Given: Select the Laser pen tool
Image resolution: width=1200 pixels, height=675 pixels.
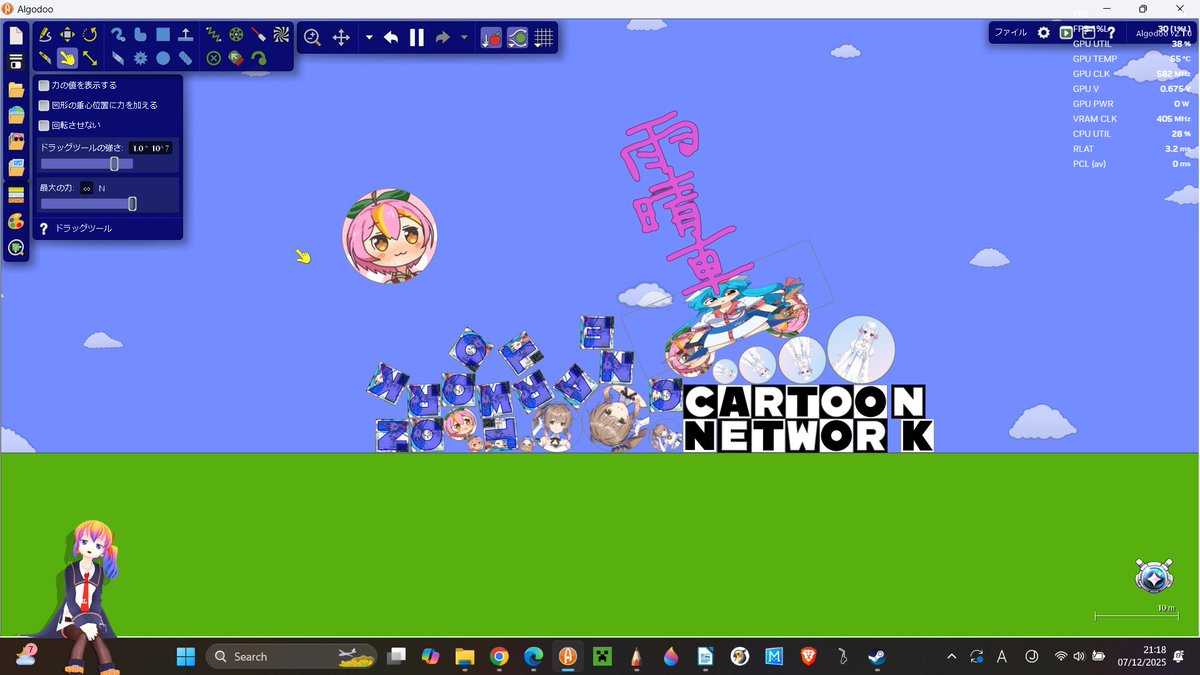Looking at the screenshot, I should point(258,35).
